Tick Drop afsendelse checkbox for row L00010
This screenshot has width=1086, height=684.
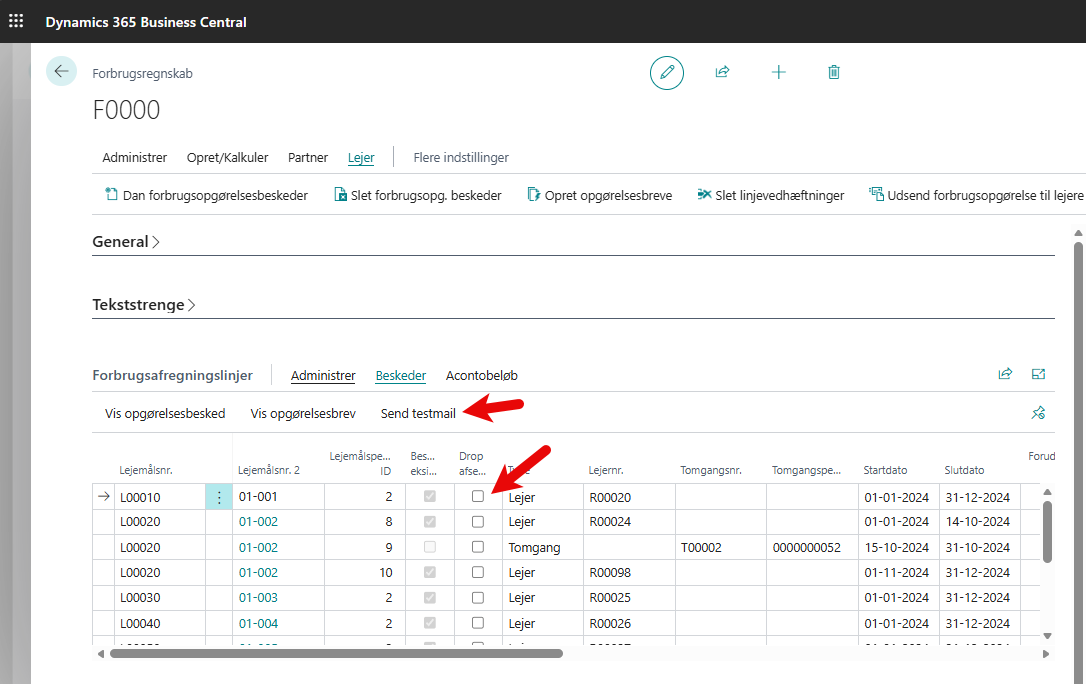[478, 497]
